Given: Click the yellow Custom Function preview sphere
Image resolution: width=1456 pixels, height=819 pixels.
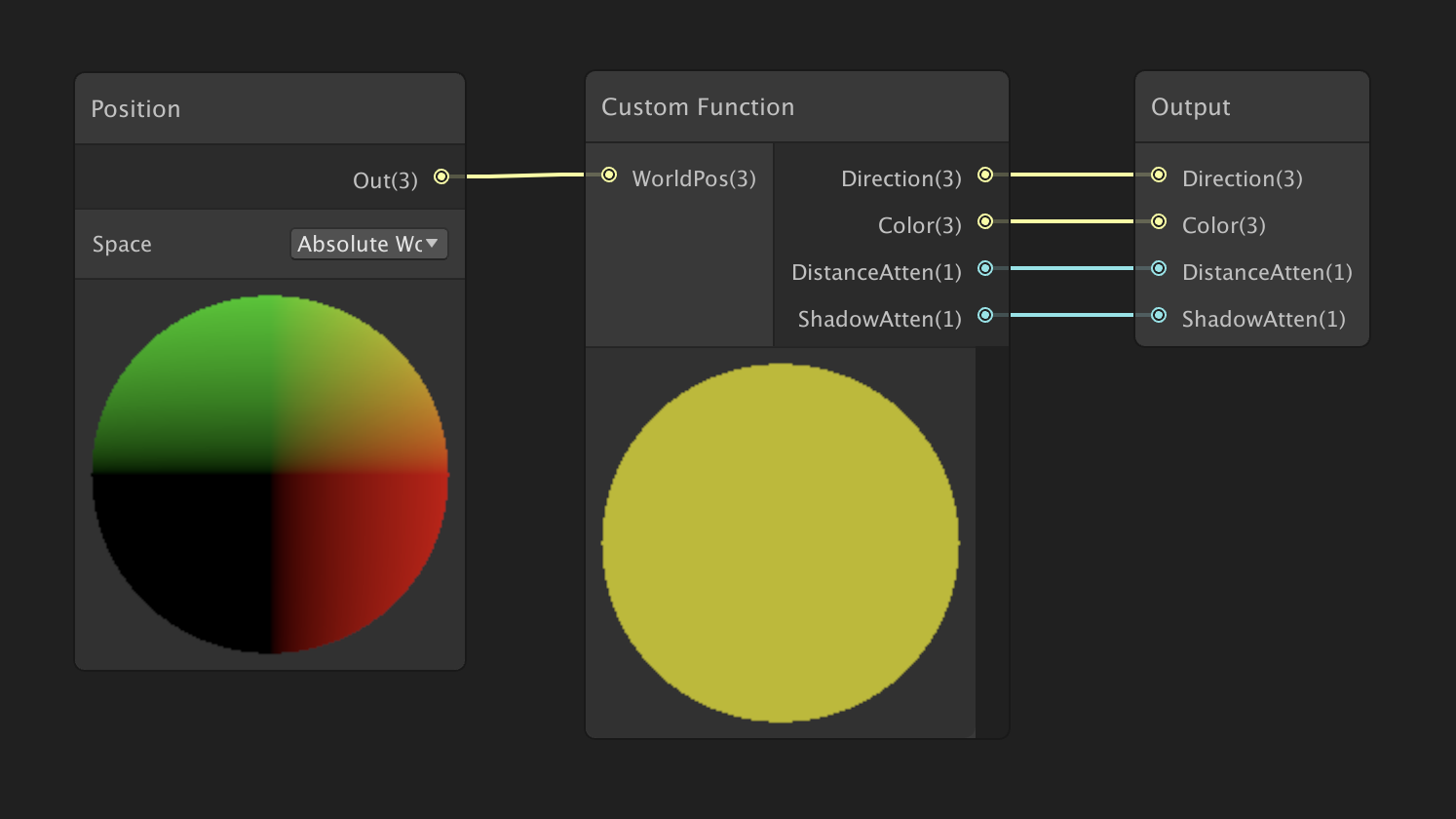Looking at the screenshot, I should pyautogui.click(x=781, y=543).
